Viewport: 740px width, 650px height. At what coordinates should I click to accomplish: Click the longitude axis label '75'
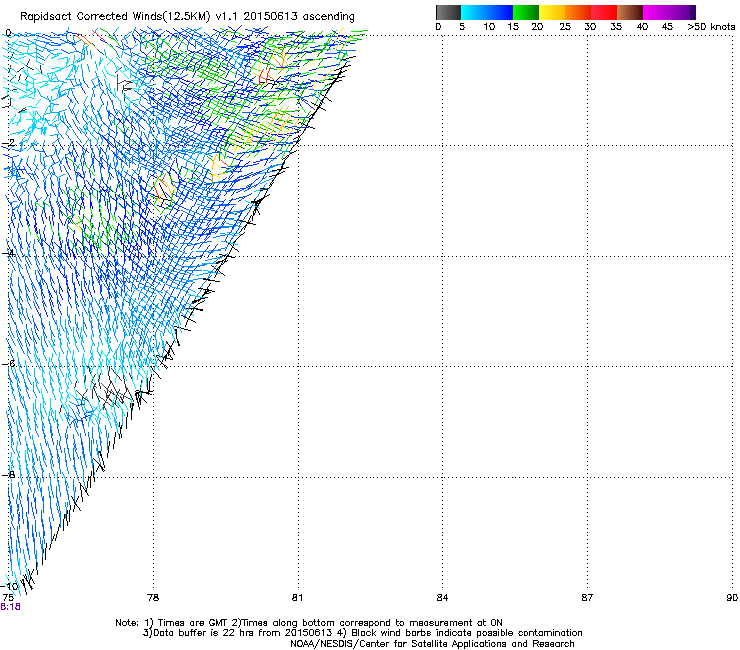pyautogui.click(x=8, y=598)
